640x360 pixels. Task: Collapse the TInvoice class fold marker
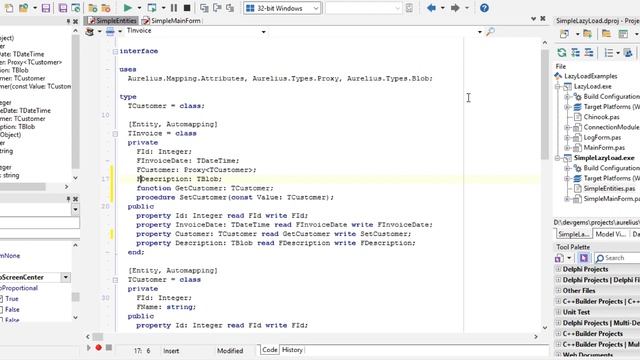(115, 134)
